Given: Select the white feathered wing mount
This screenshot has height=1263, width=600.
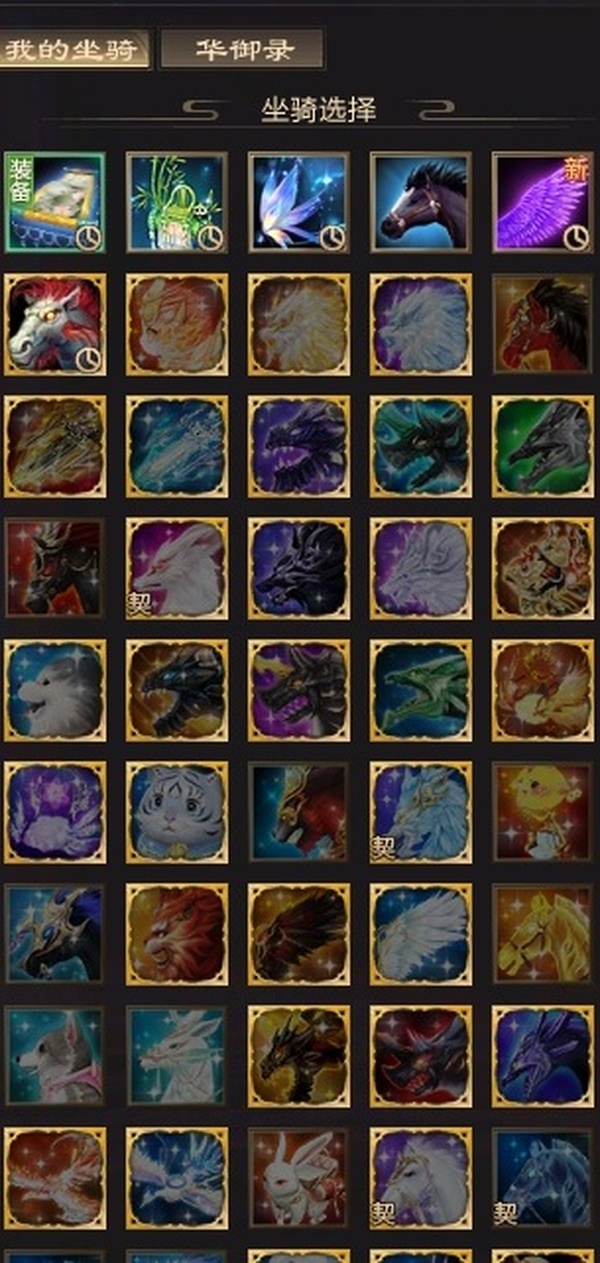Looking at the screenshot, I should [x=420, y=934].
